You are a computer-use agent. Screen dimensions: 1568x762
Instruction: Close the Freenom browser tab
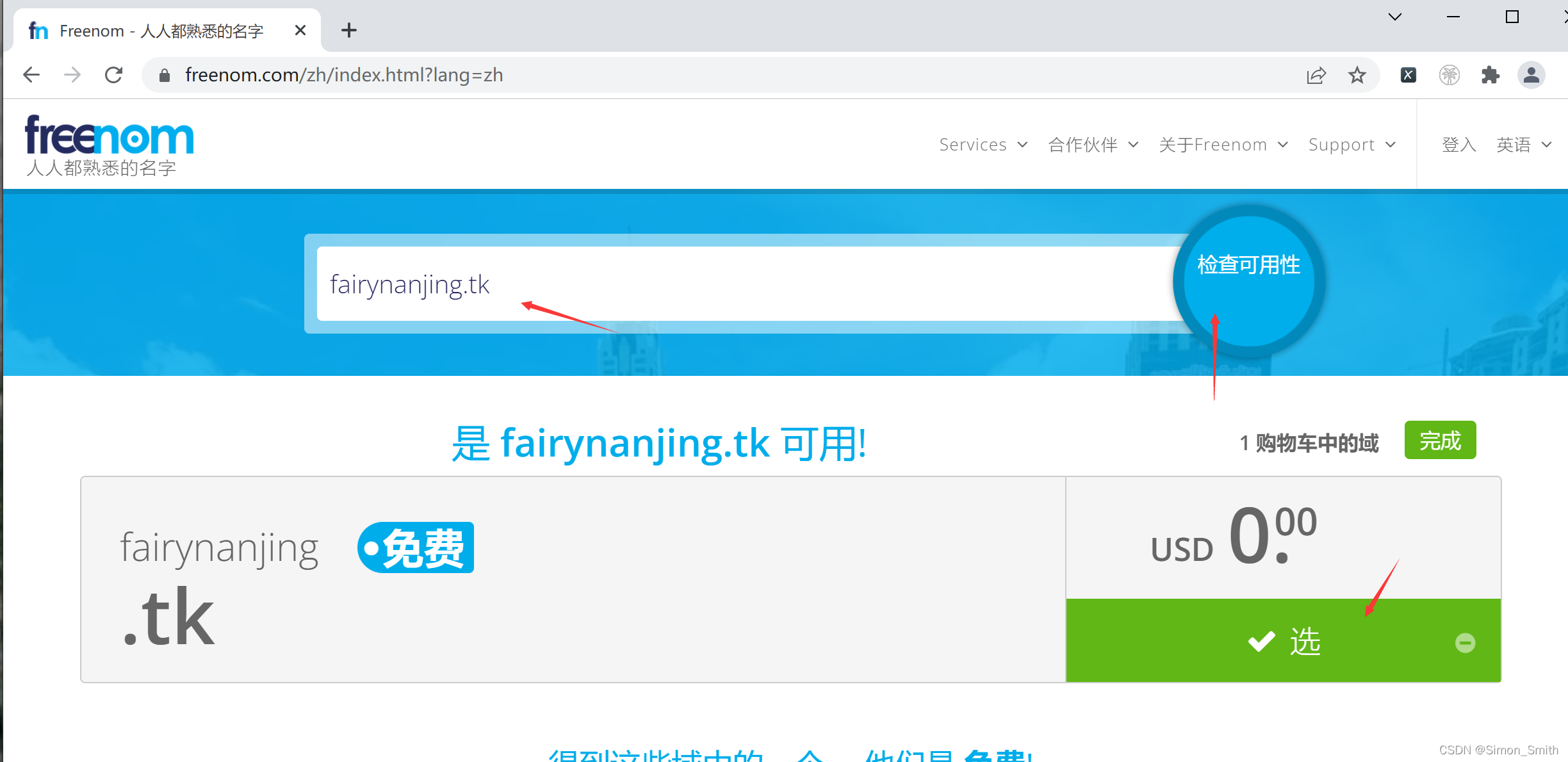click(300, 30)
